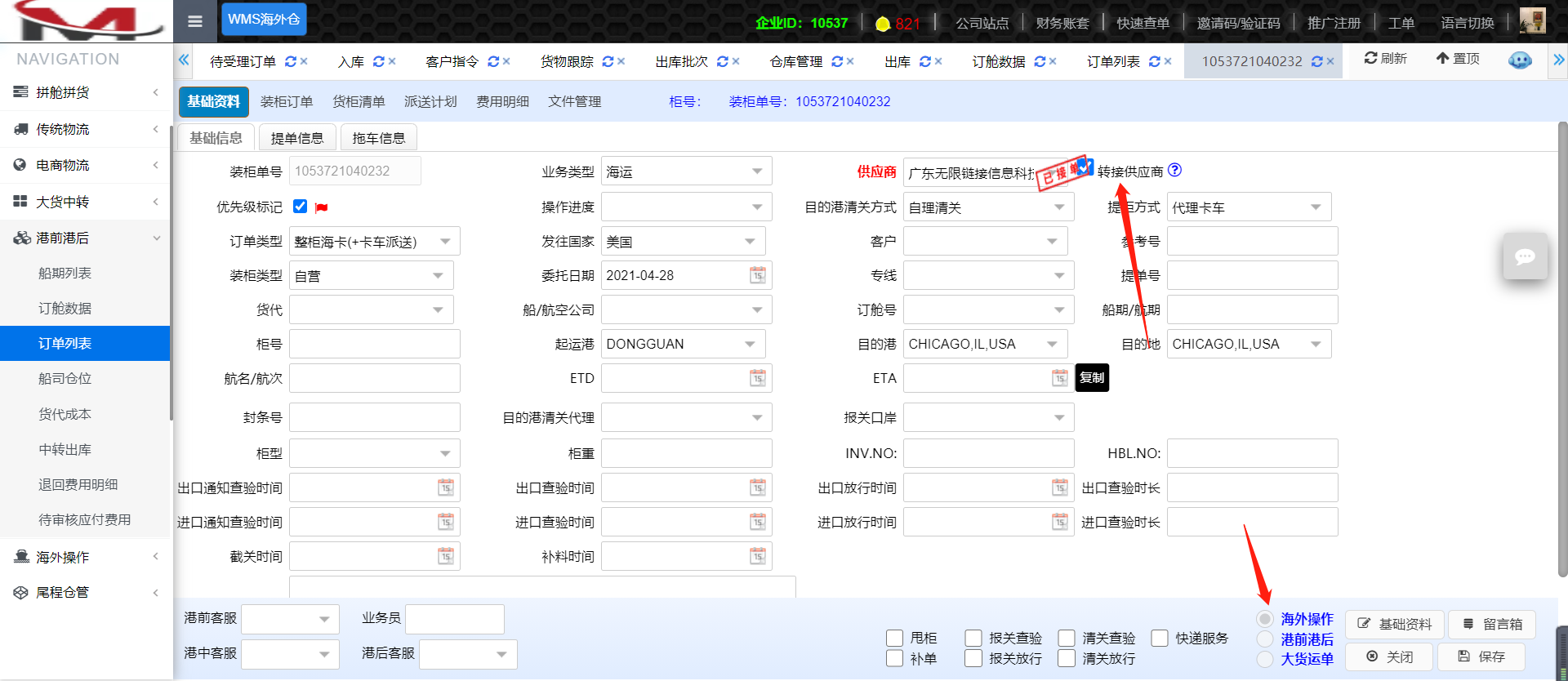Open calendar for 出口通知查验时间
Viewport: 1568px width, 681px height.
[446, 487]
